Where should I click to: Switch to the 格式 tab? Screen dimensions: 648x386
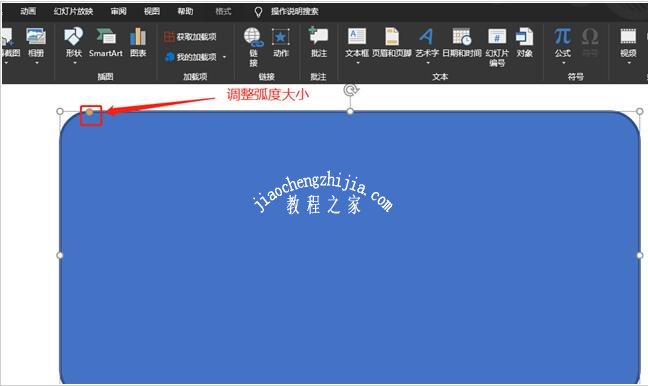(223, 11)
